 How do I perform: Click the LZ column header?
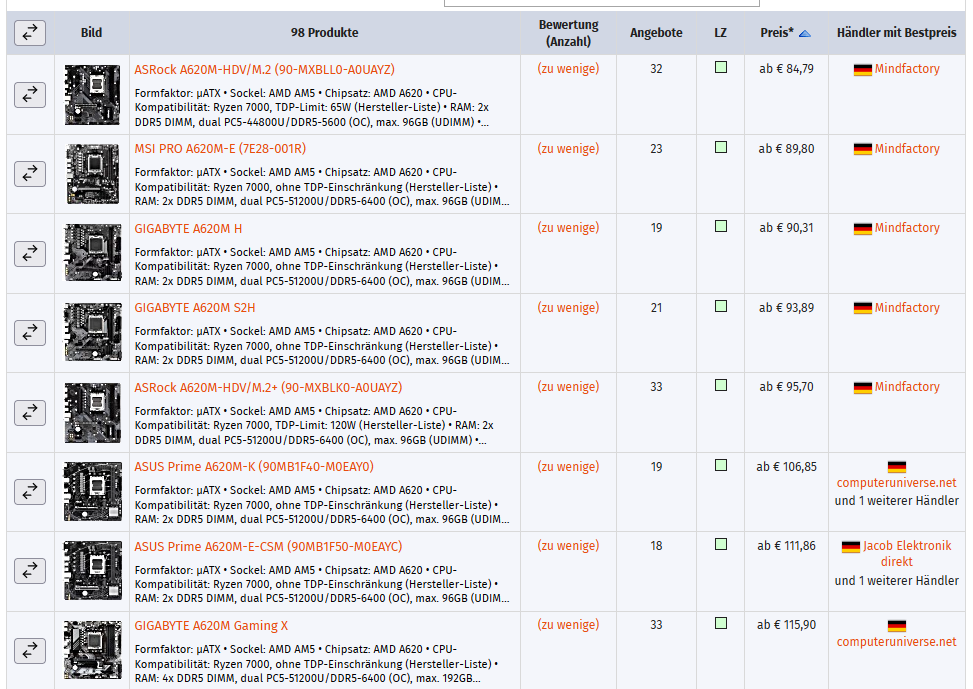720,33
